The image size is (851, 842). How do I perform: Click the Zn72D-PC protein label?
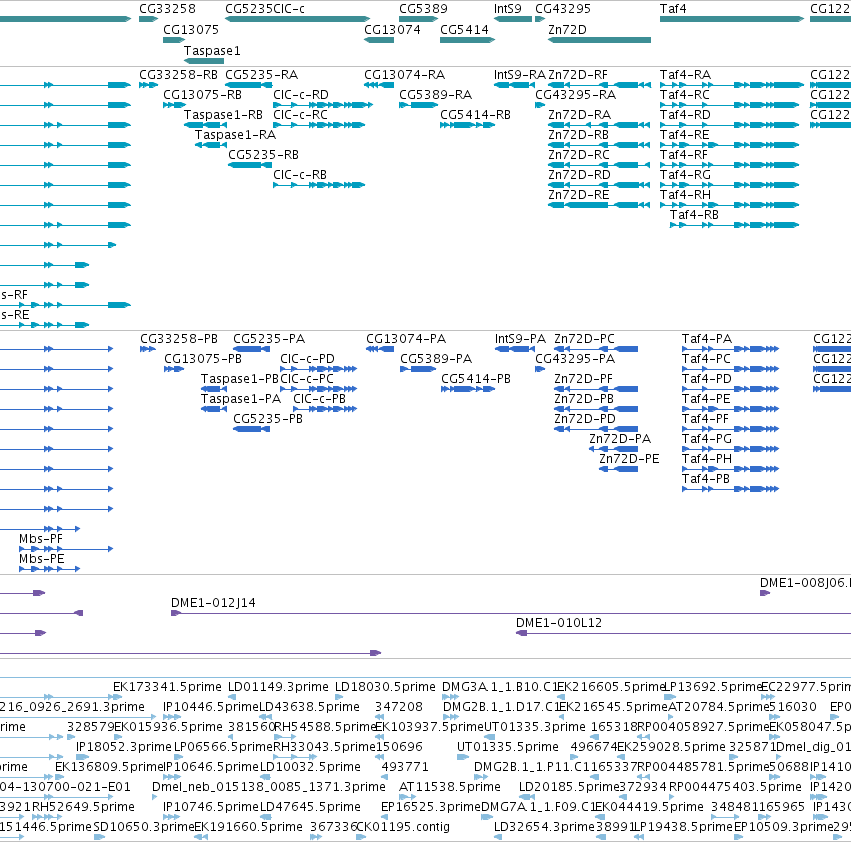point(584,339)
